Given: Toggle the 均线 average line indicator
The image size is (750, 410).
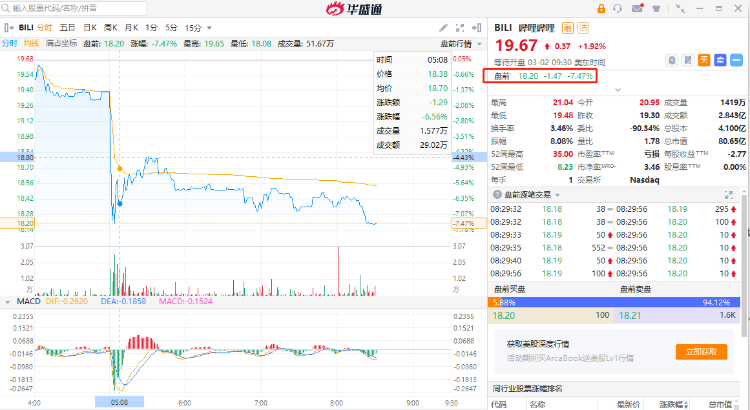Looking at the screenshot, I should (31, 44).
